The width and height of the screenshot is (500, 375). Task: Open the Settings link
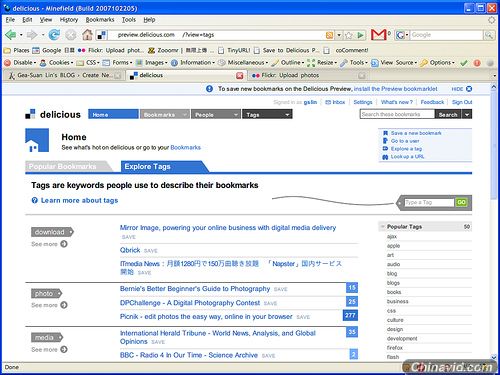click(x=363, y=102)
